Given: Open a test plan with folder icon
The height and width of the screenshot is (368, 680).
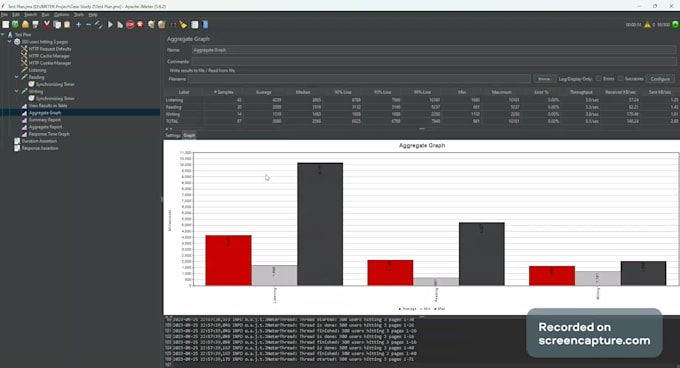Looking at the screenshot, I should [x=26, y=25].
